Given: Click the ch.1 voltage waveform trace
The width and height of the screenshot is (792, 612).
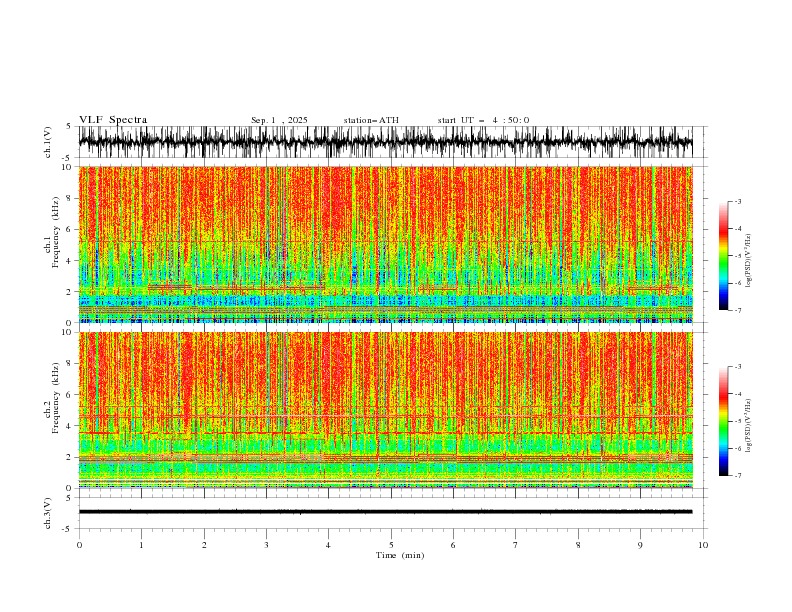Looking at the screenshot, I should click(x=385, y=142).
